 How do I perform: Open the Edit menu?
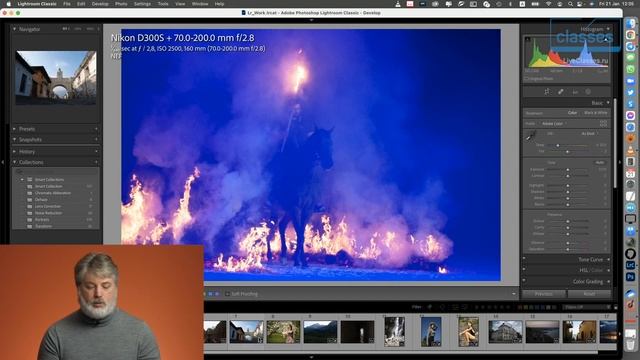[81, 4]
